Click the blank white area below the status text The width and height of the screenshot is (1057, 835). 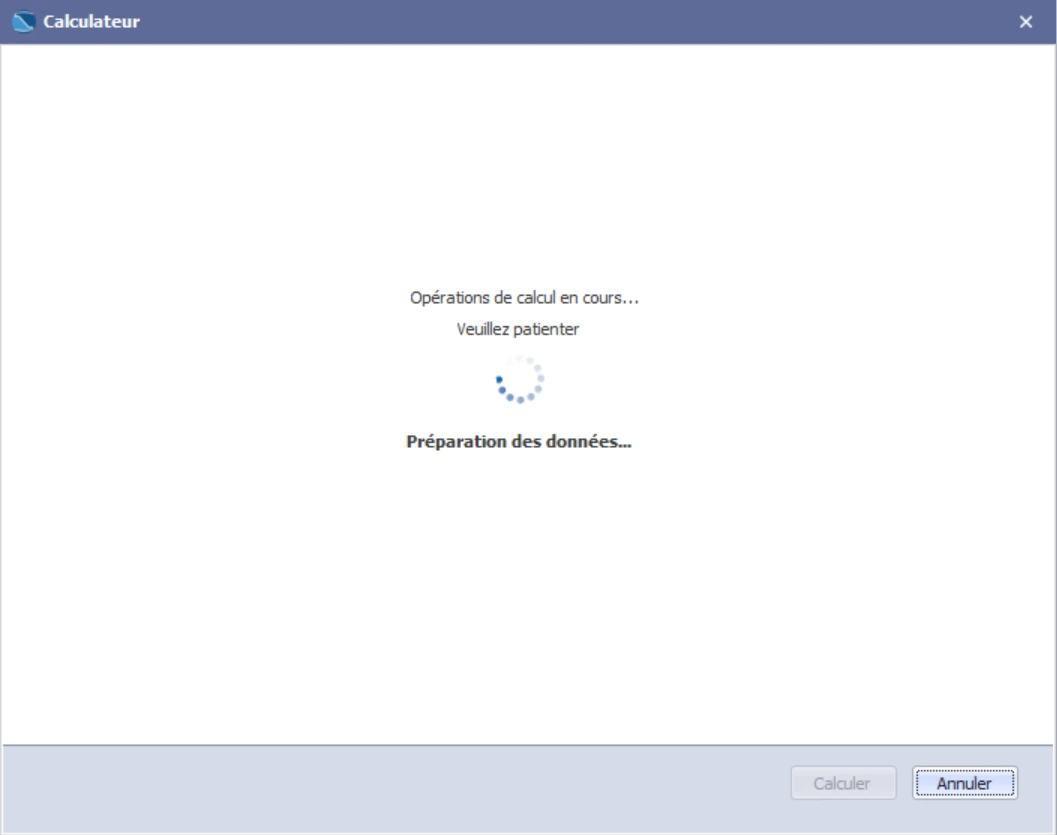point(526,593)
